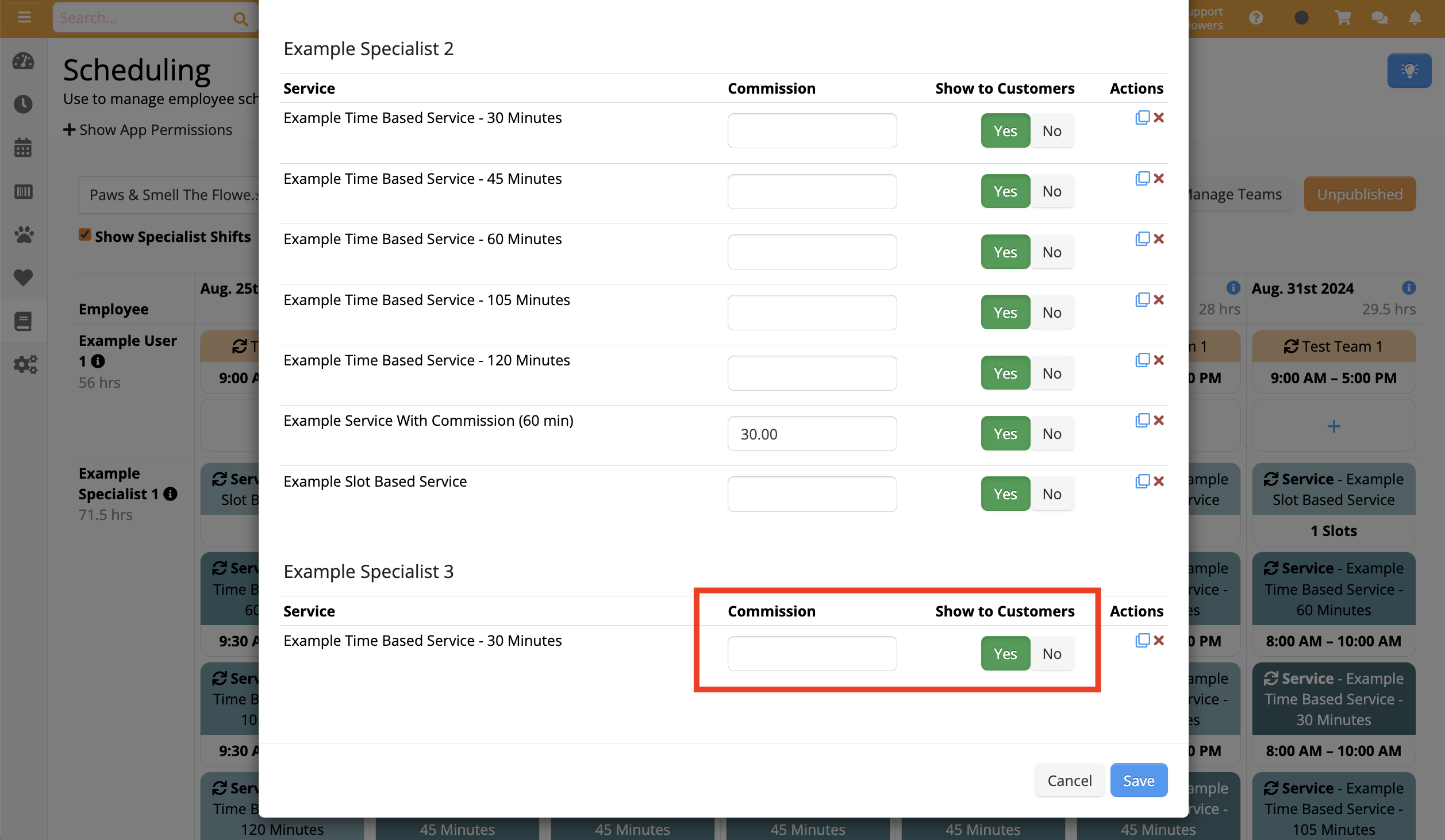This screenshot has height=840, width=1445.
Task: Delete the Specialist 2 30 Minutes service row
Action: [1159, 117]
